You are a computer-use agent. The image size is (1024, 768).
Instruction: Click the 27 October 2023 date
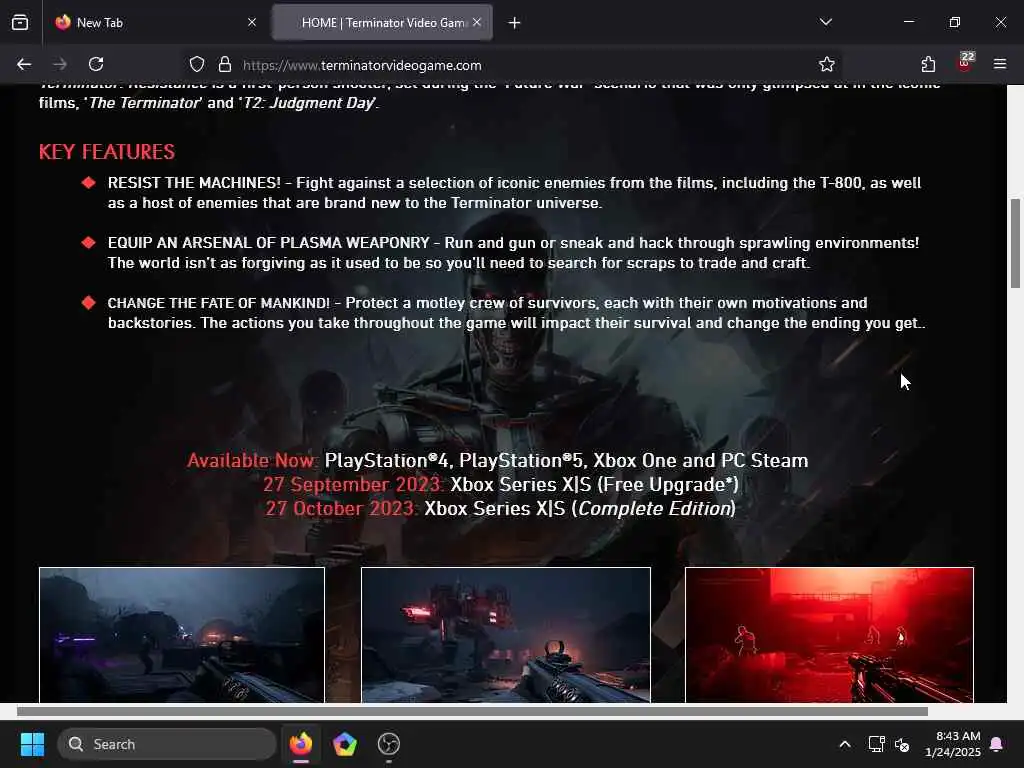tap(341, 509)
